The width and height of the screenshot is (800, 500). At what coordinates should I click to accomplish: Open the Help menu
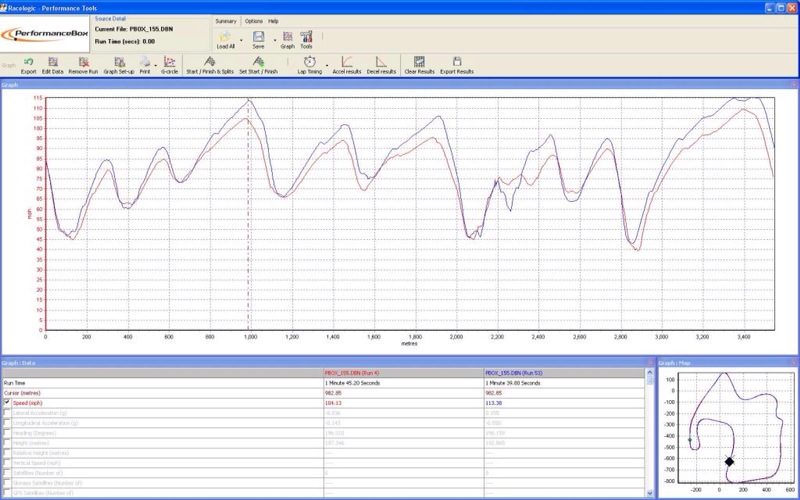click(273, 20)
